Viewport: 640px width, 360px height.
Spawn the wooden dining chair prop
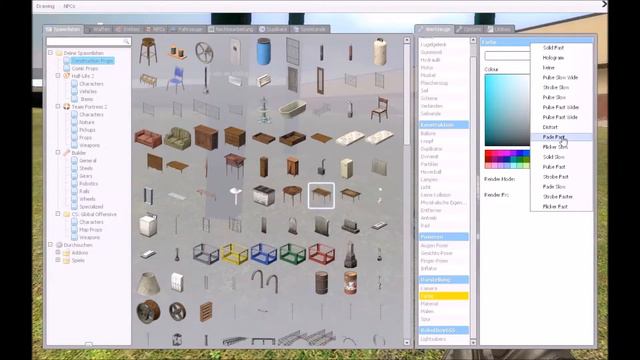pyautogui.click(x=380, y=109)
